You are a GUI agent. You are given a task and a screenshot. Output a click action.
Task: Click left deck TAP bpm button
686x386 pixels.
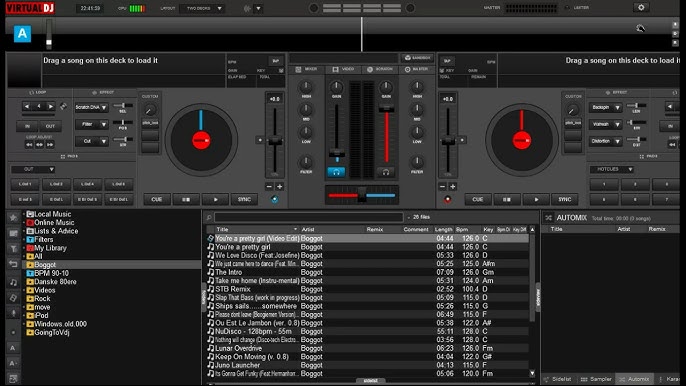(x=276, y=61)
